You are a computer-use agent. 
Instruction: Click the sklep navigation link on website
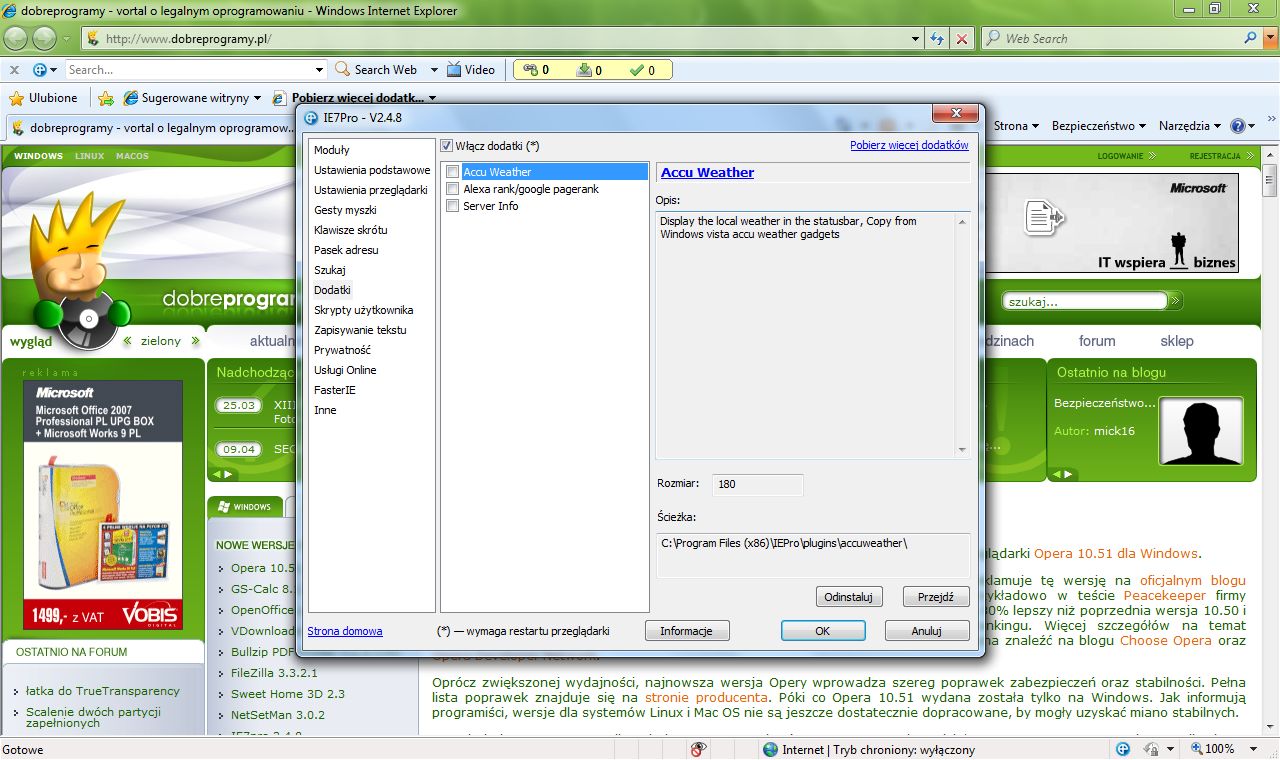(1177, 341)
